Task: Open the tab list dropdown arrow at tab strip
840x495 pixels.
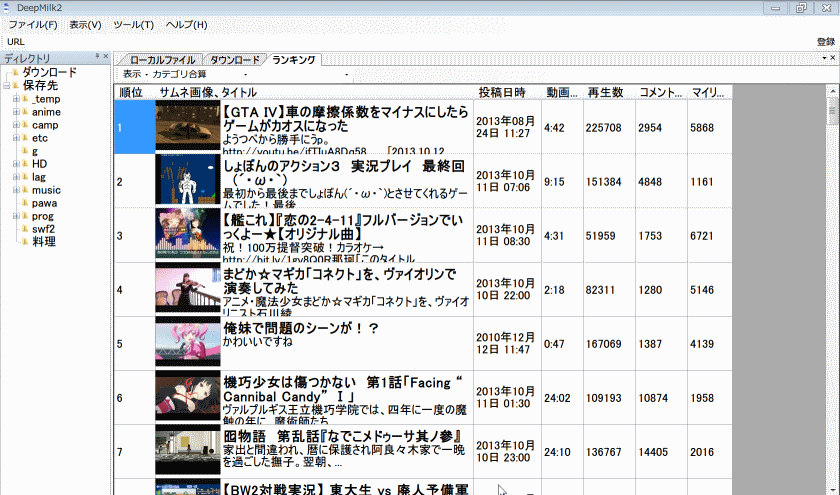Action: coord(825,57)
